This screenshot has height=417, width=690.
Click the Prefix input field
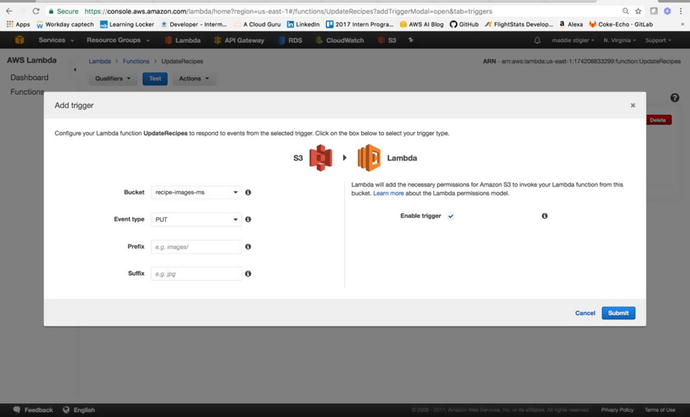(195, 246)
